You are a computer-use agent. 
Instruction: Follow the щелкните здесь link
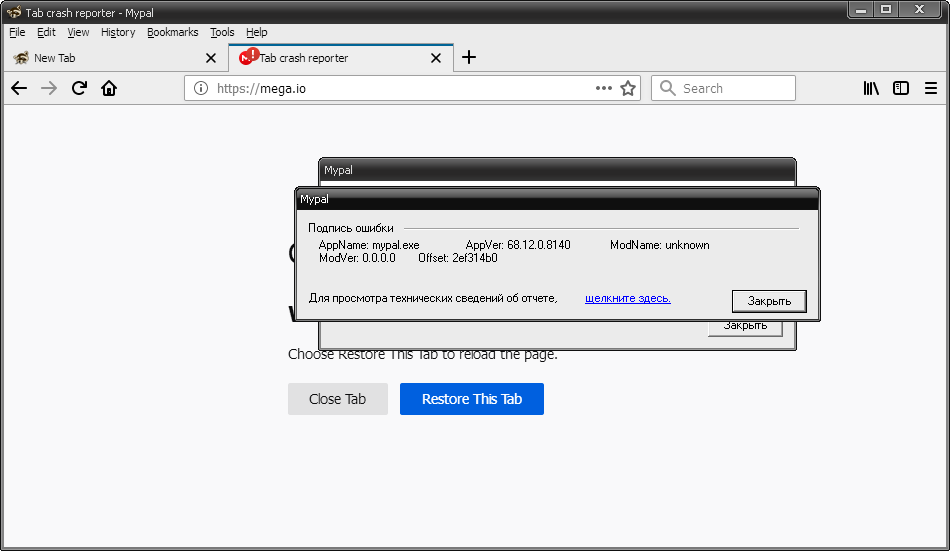coord(628,298)
